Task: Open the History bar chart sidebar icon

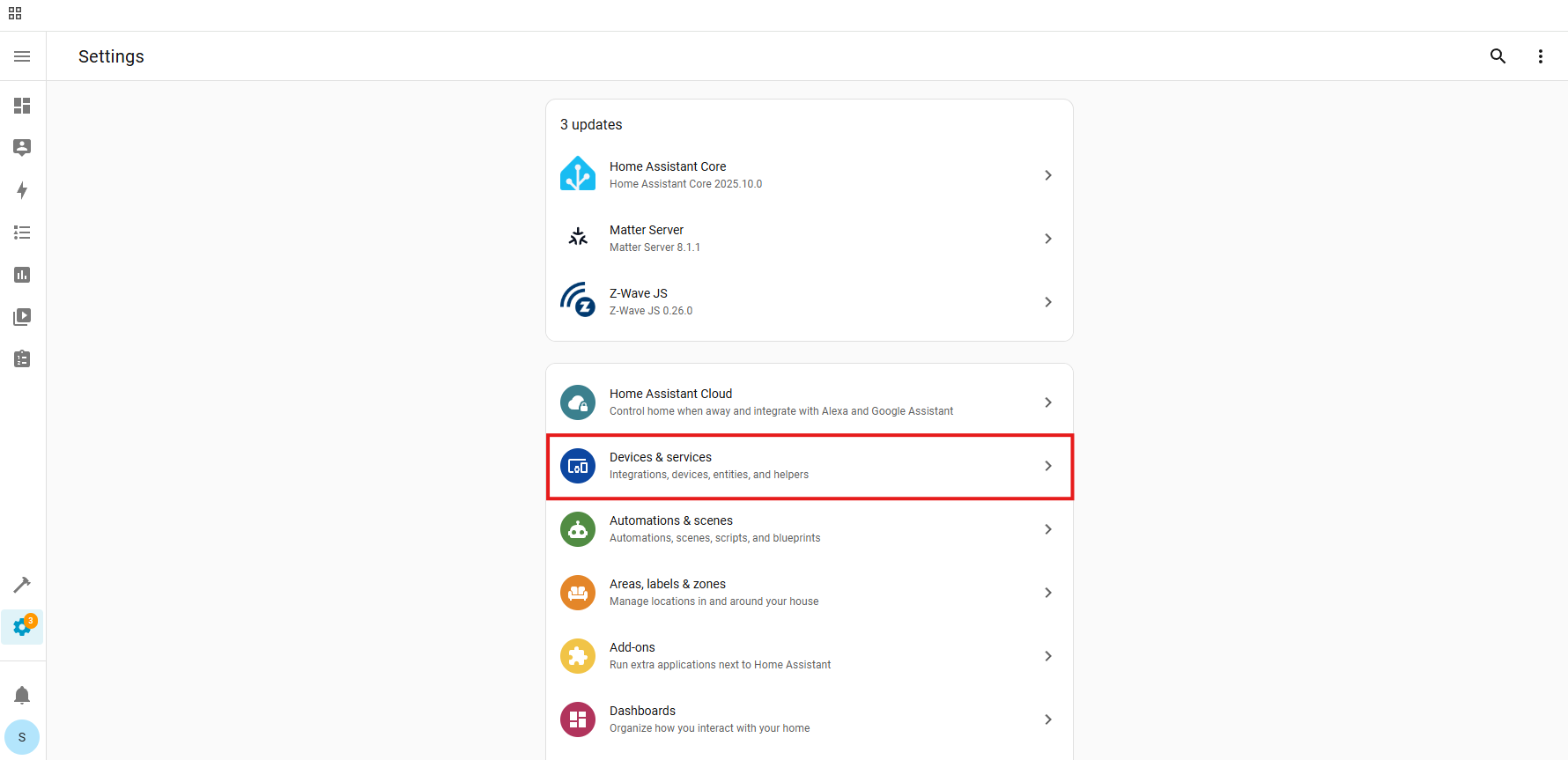Action: (x=22, y=275)
